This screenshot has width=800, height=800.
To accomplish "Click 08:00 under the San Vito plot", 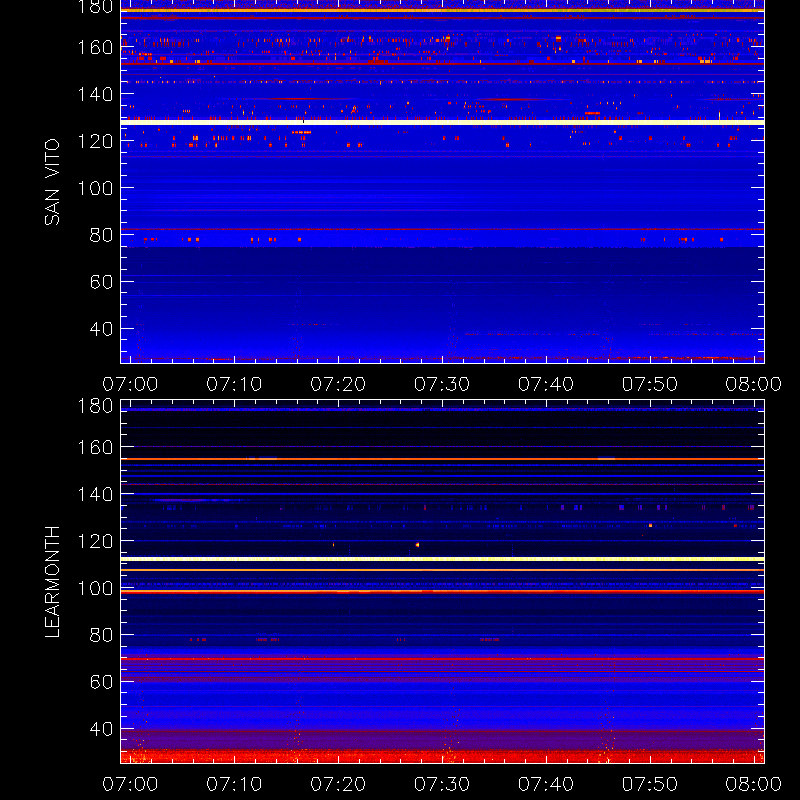I will tap(754, 384).
